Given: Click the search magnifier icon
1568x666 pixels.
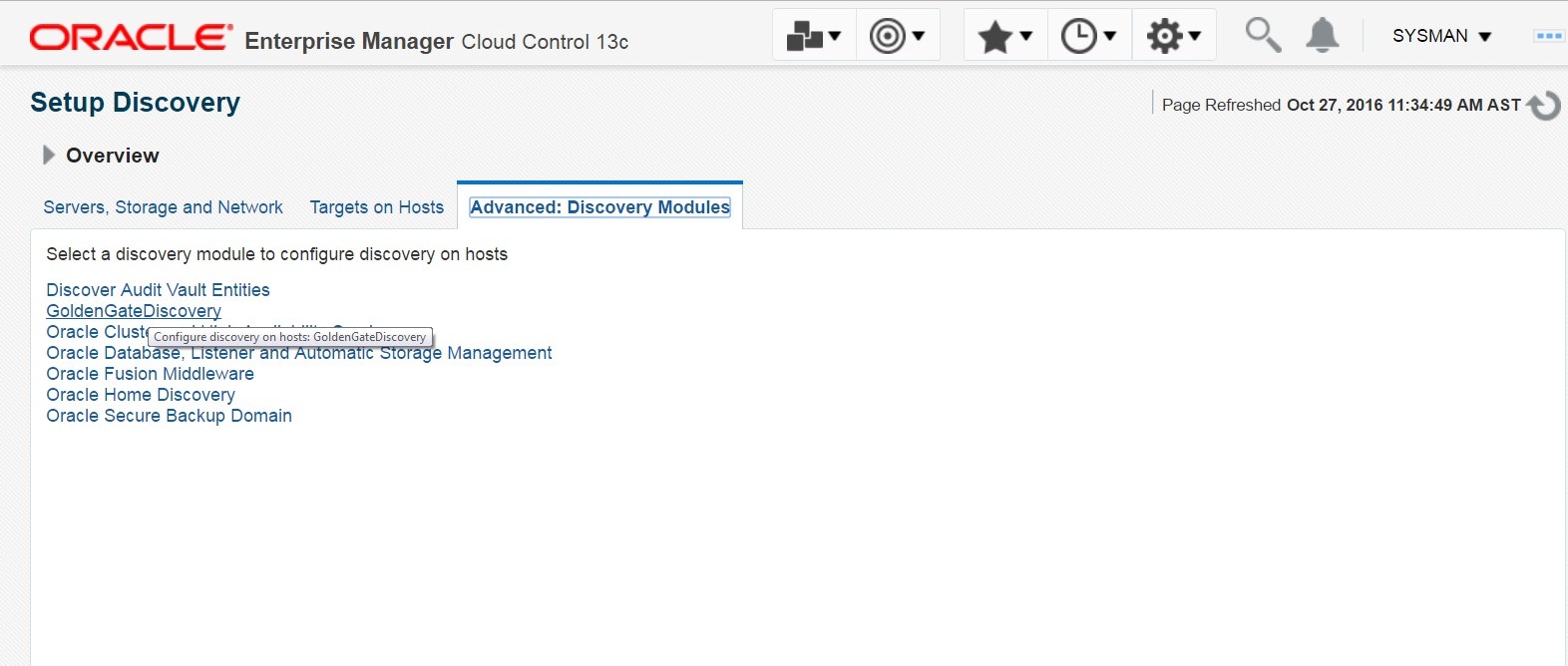Looking at the screenshot, I should 1263,35.
